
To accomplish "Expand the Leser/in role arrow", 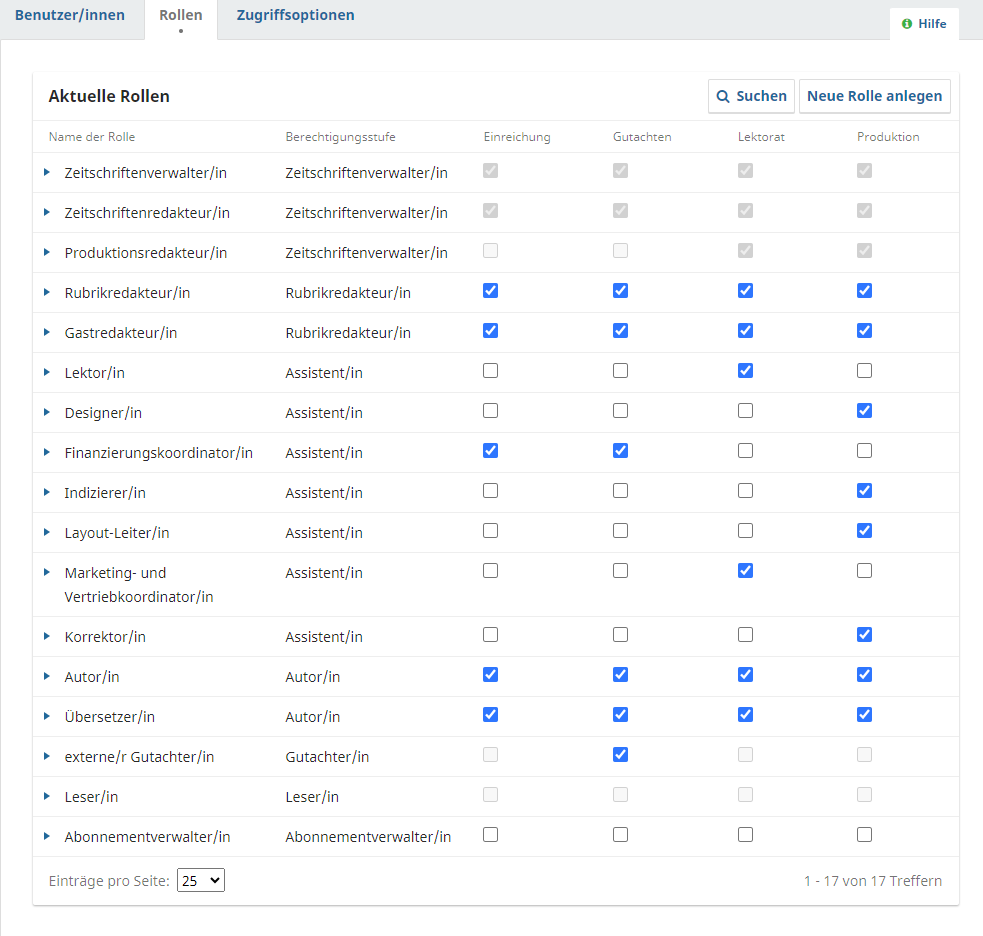I will (x=47, y=796).
